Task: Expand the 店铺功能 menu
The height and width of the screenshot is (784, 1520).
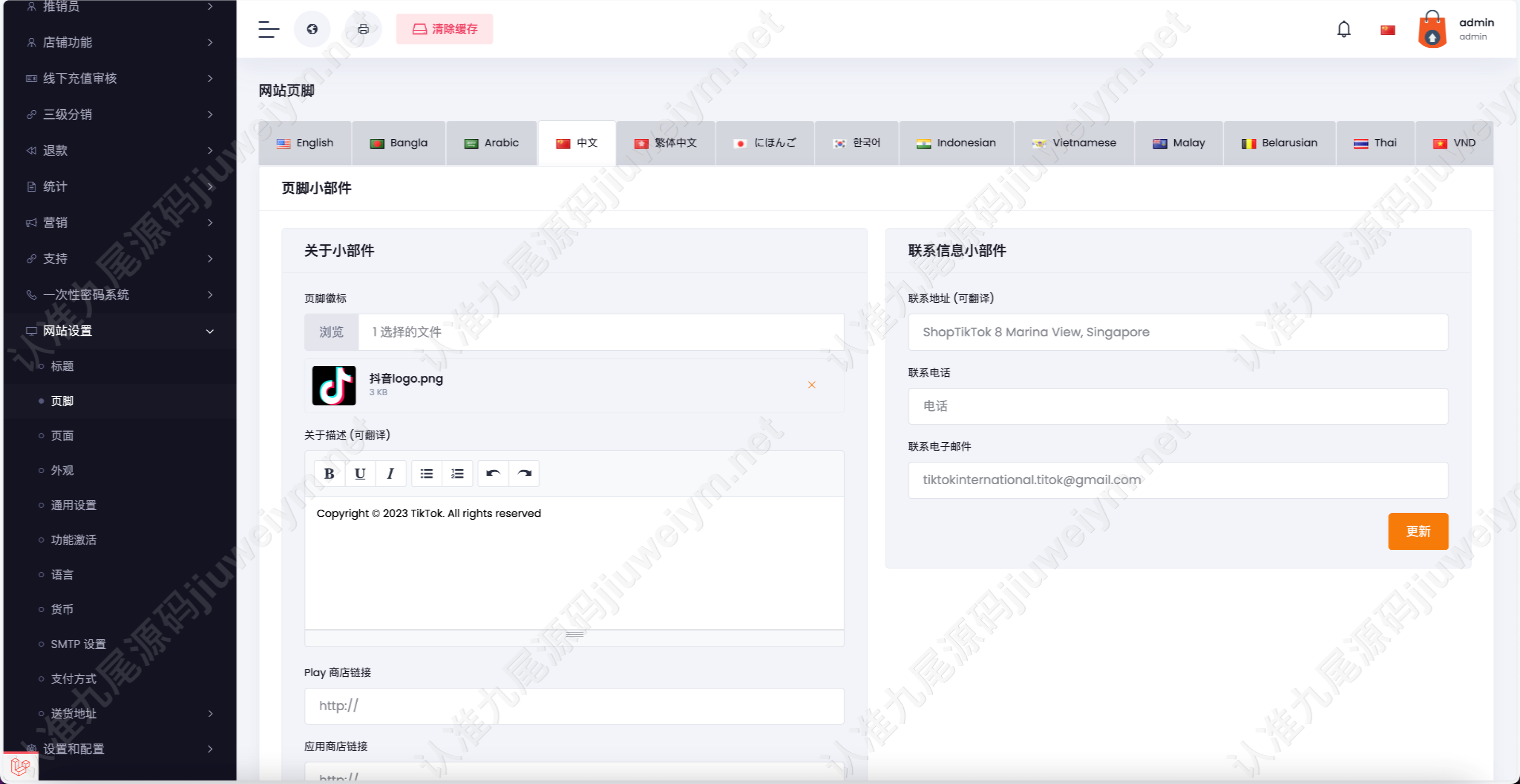Action: [120, 43]
